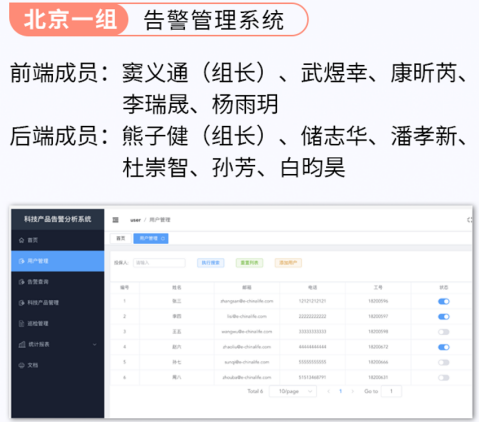The height and width of the screenshot is (422, 480).
Task: Click phone cell 12121212121
Action: point(312,301)
